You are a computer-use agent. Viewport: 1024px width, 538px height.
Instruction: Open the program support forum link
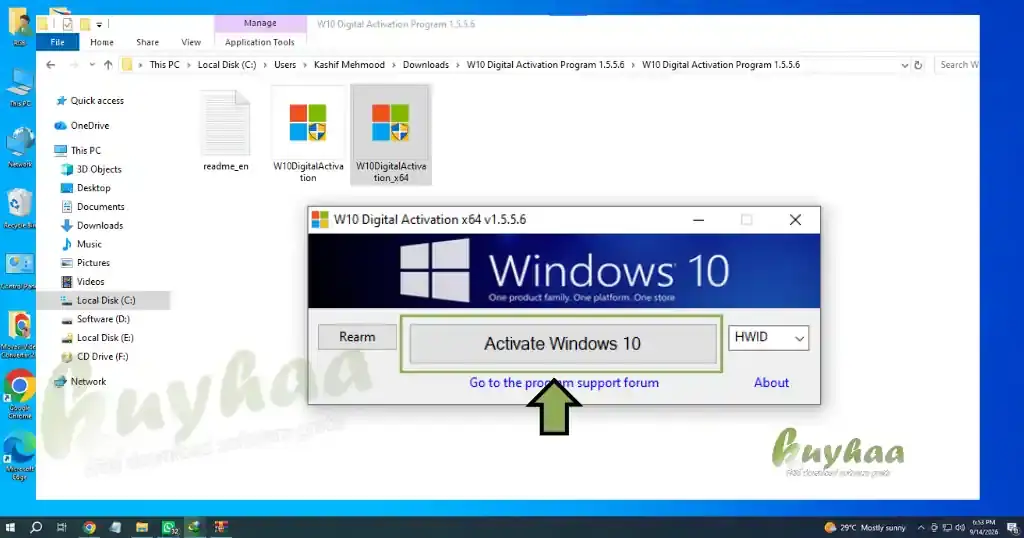pyautogui.click(x=564, y=383)
